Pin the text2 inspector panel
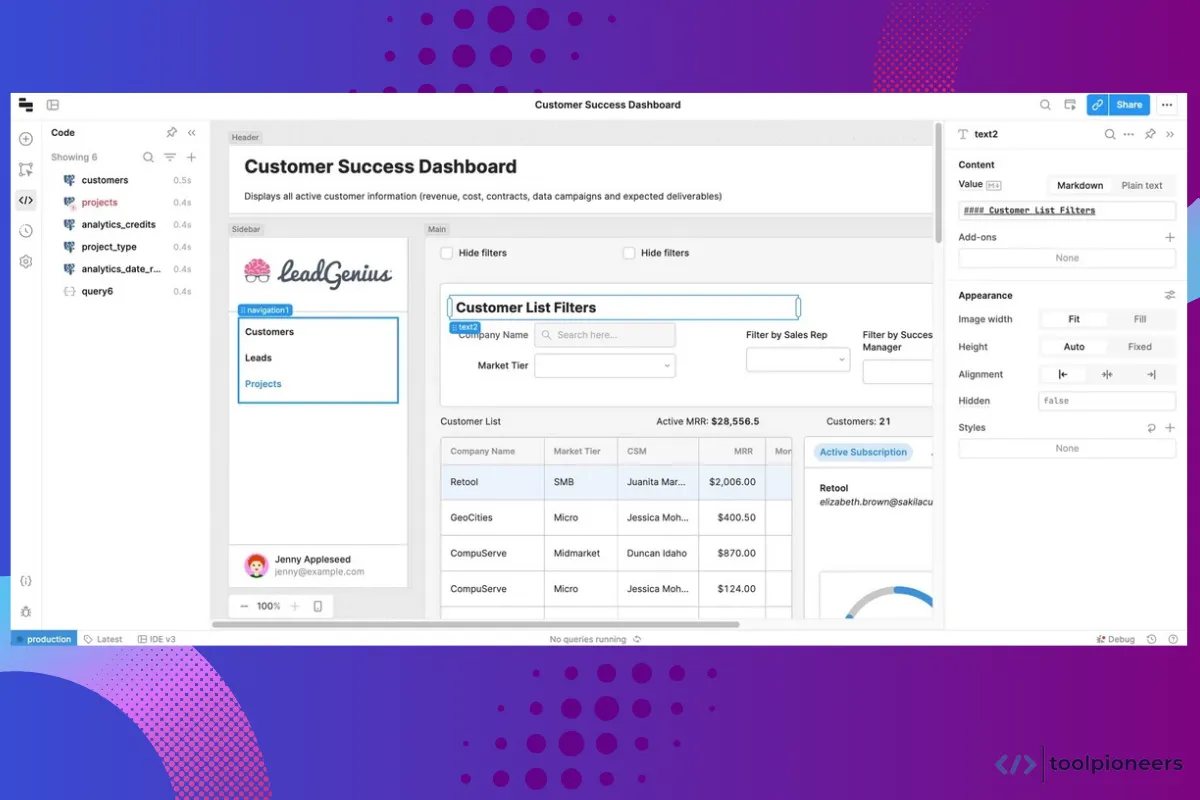 [1150, 134]
